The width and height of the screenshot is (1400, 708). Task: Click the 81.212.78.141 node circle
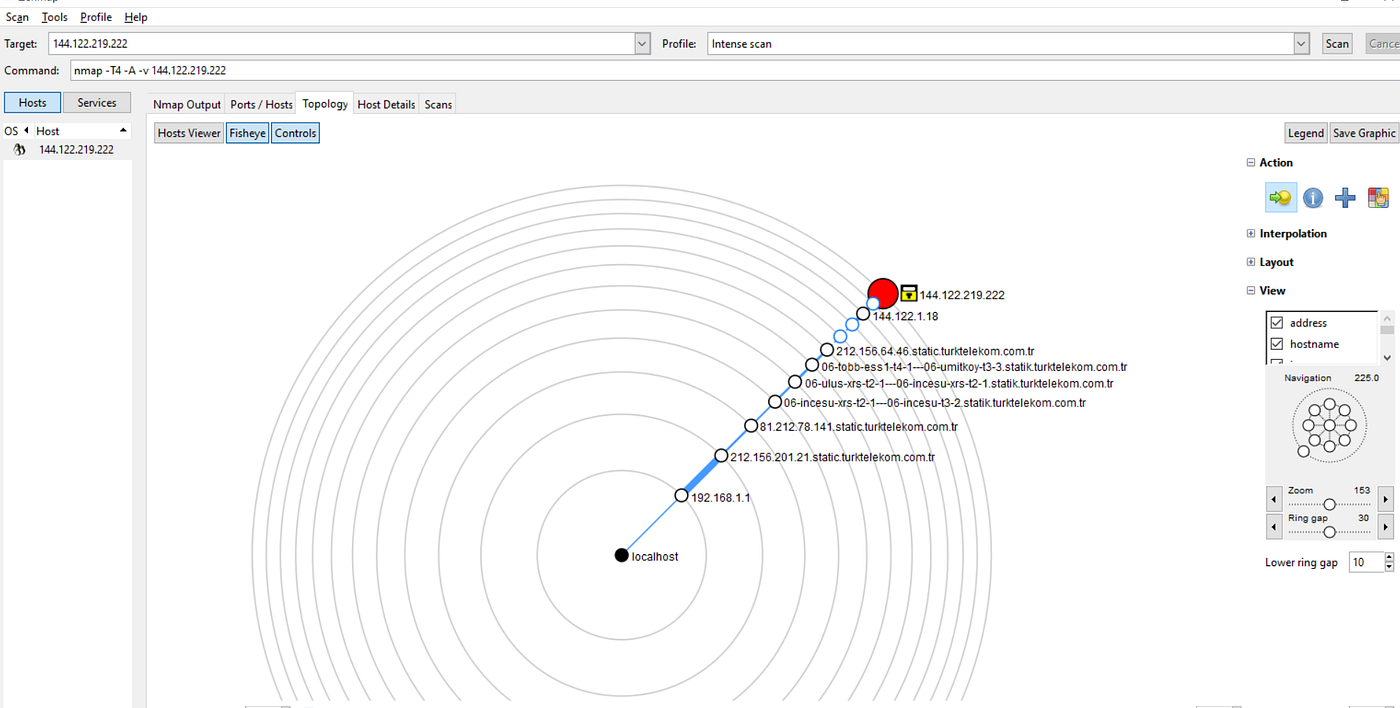pos(751,426)
